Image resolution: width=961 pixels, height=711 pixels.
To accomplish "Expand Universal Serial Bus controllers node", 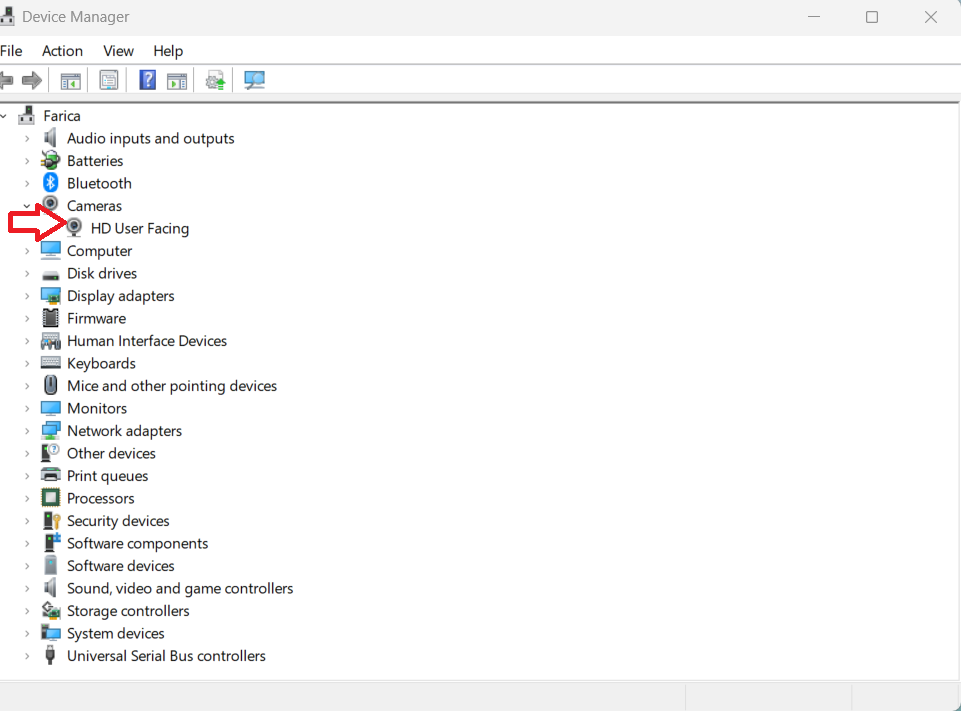I will click(27, 656).
